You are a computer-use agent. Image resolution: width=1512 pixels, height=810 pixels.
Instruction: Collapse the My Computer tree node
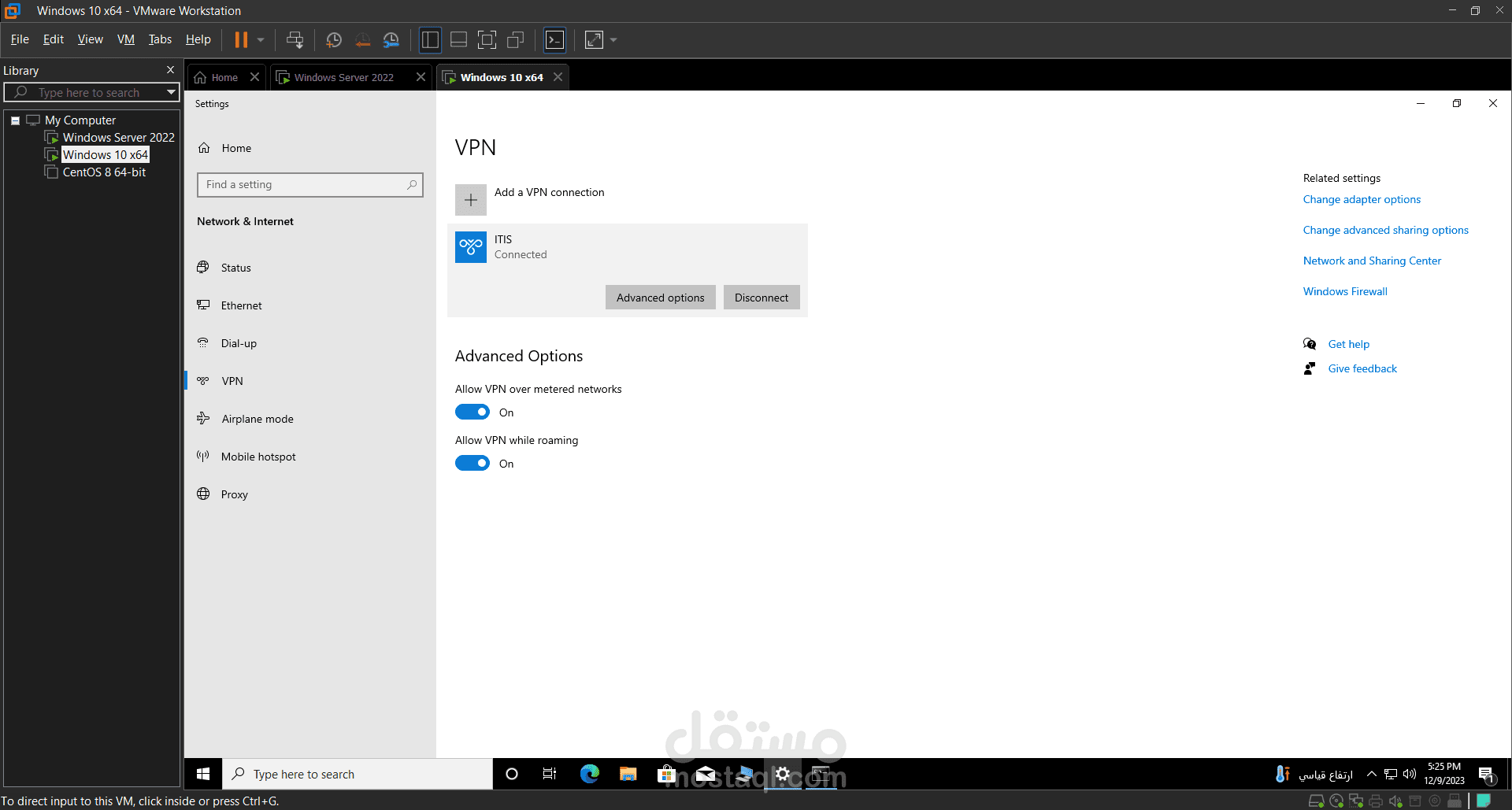[15, 120]
